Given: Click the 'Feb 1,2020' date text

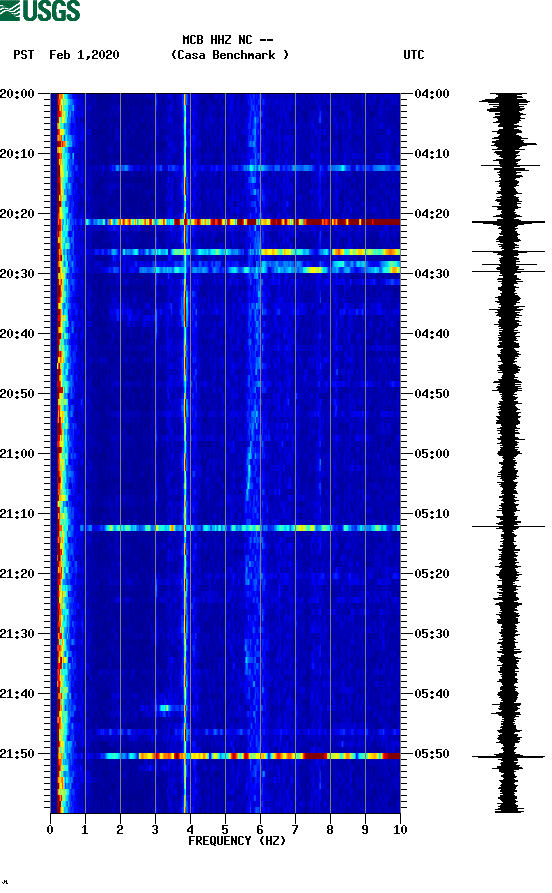Looking at the screenshot, I should point(84,55).
